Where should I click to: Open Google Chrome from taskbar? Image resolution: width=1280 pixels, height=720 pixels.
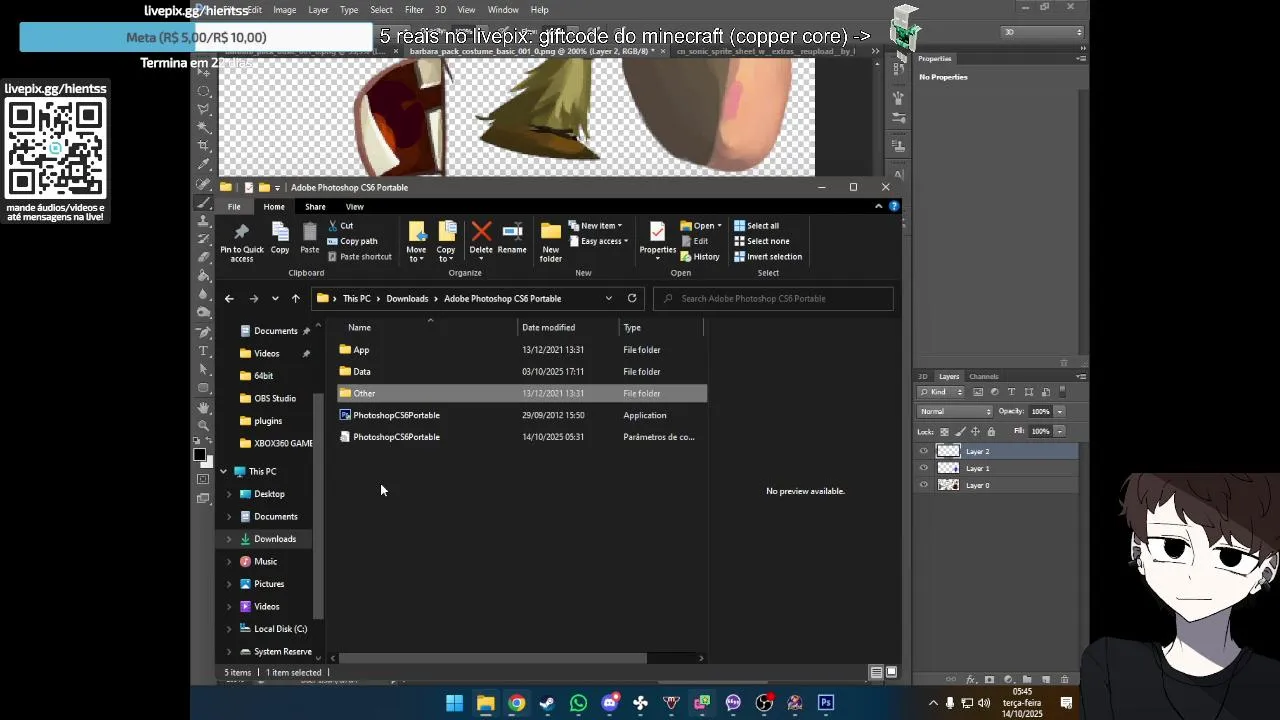[x=516, y=703]
